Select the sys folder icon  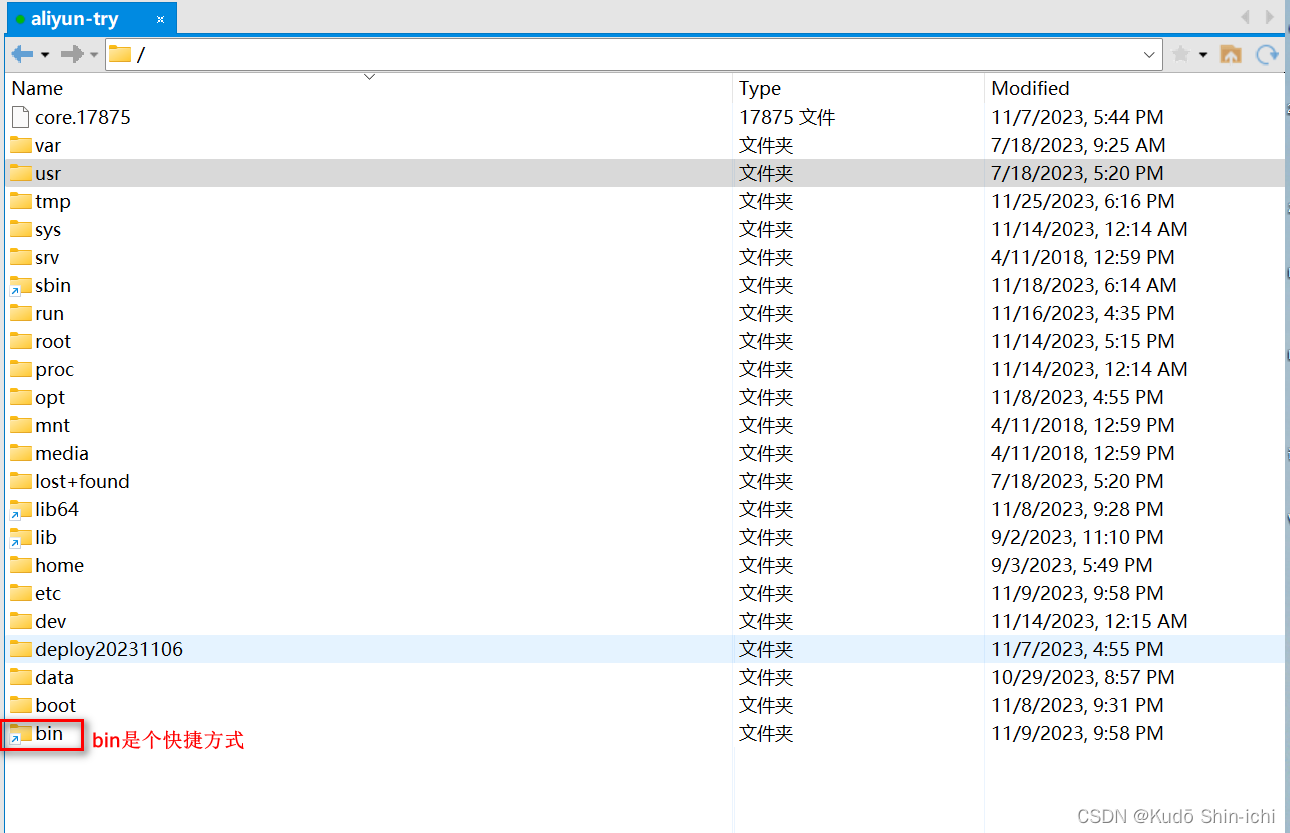[21, 229]
